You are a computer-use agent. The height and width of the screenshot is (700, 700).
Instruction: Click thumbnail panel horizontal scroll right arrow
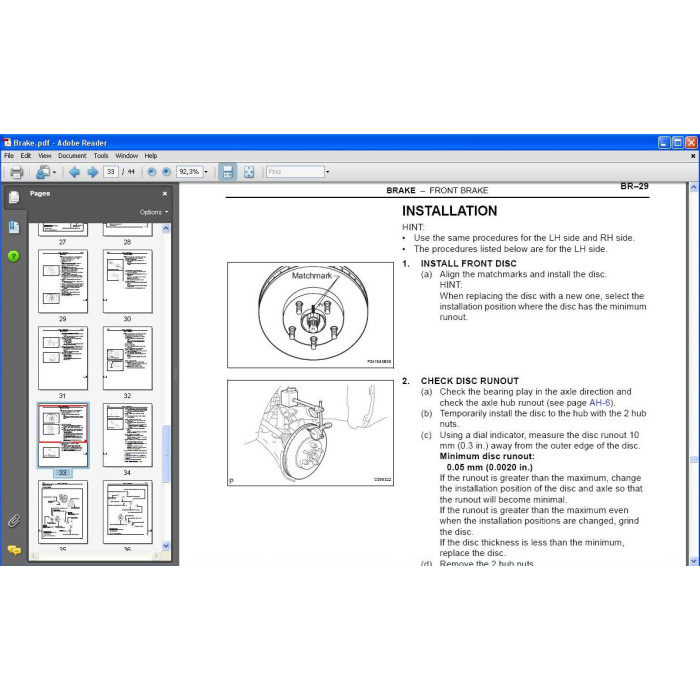point(156,556)
